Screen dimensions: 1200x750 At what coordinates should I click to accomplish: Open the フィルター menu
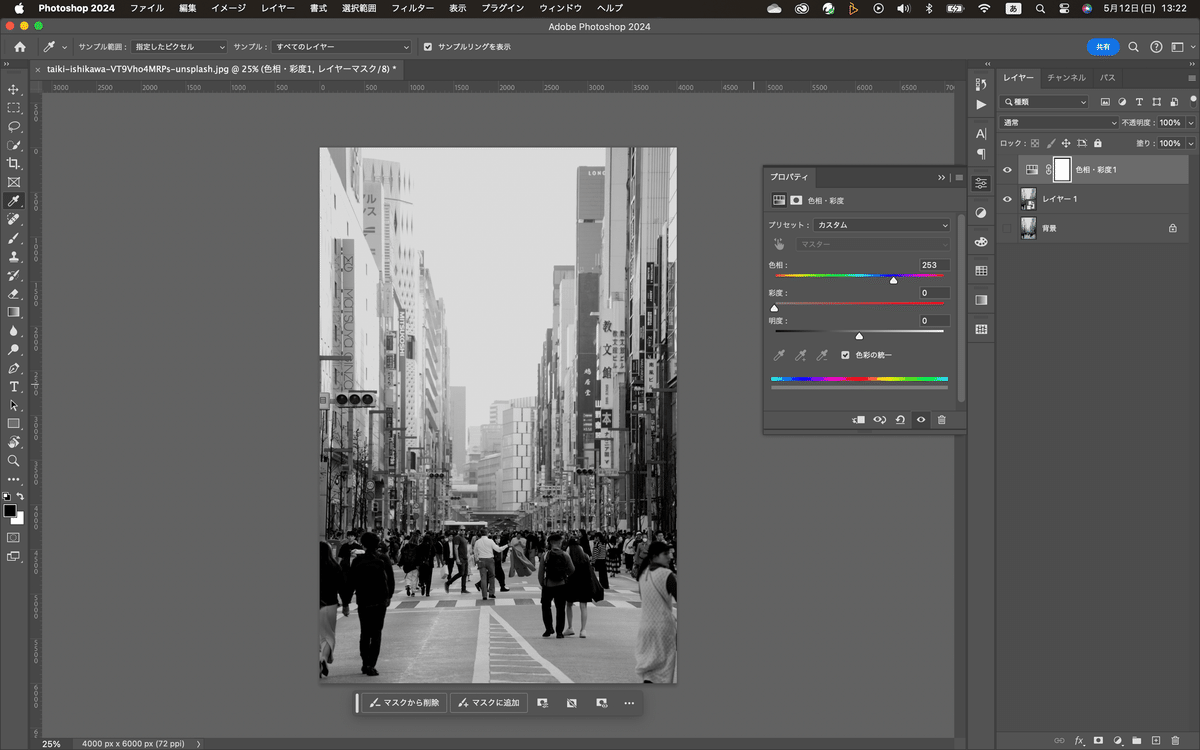point(412,8)
